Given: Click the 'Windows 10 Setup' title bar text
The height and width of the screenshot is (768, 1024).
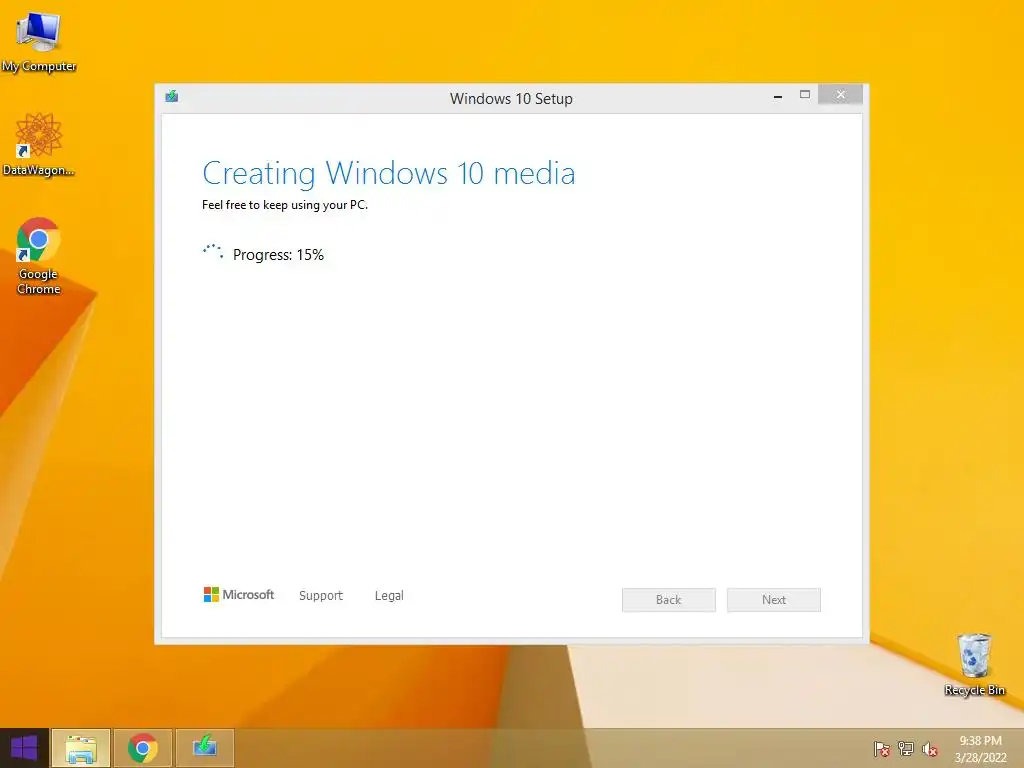Looking at the screenshot, I should (511, 99).
